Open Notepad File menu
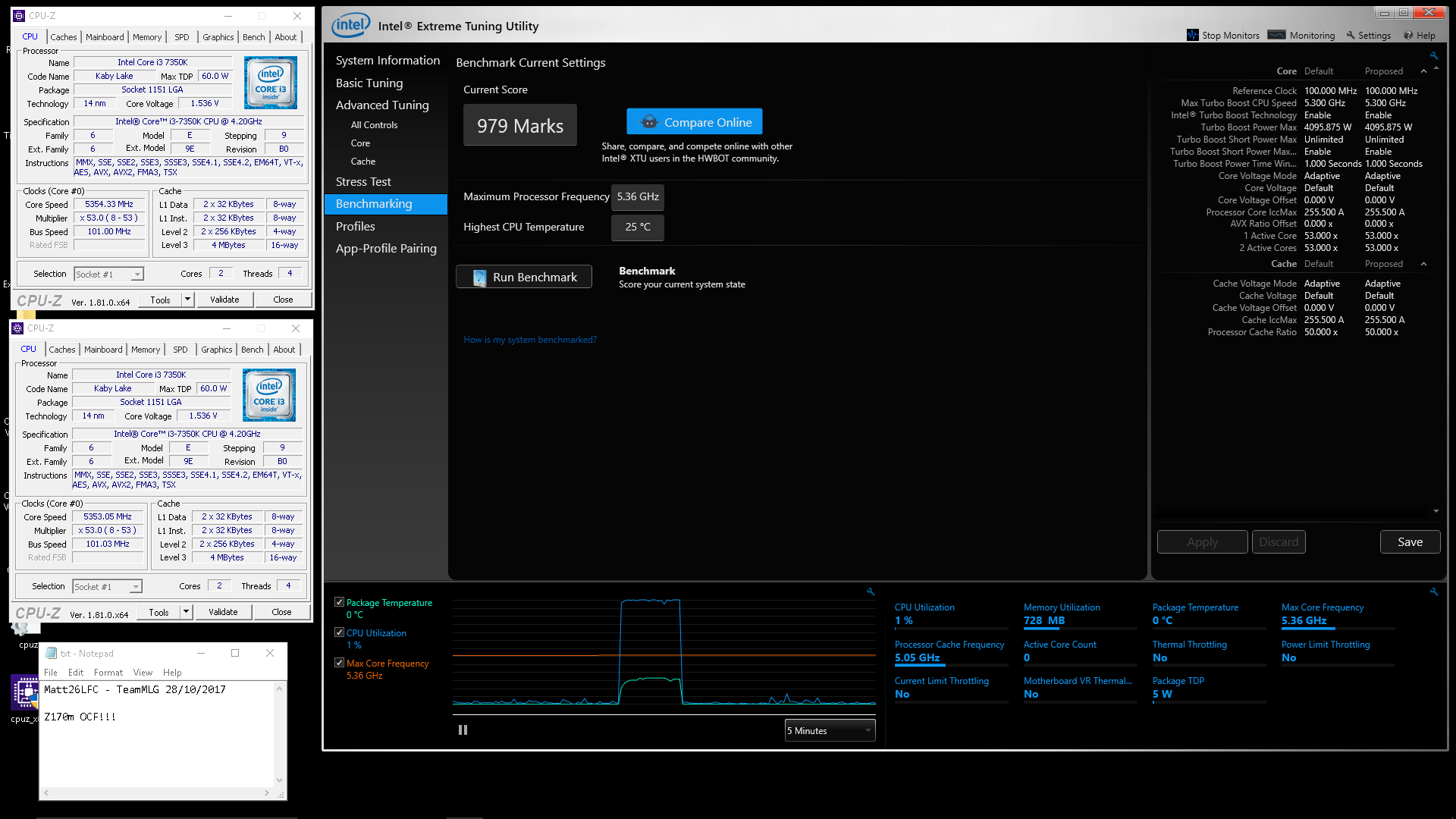 click(51, 673)
